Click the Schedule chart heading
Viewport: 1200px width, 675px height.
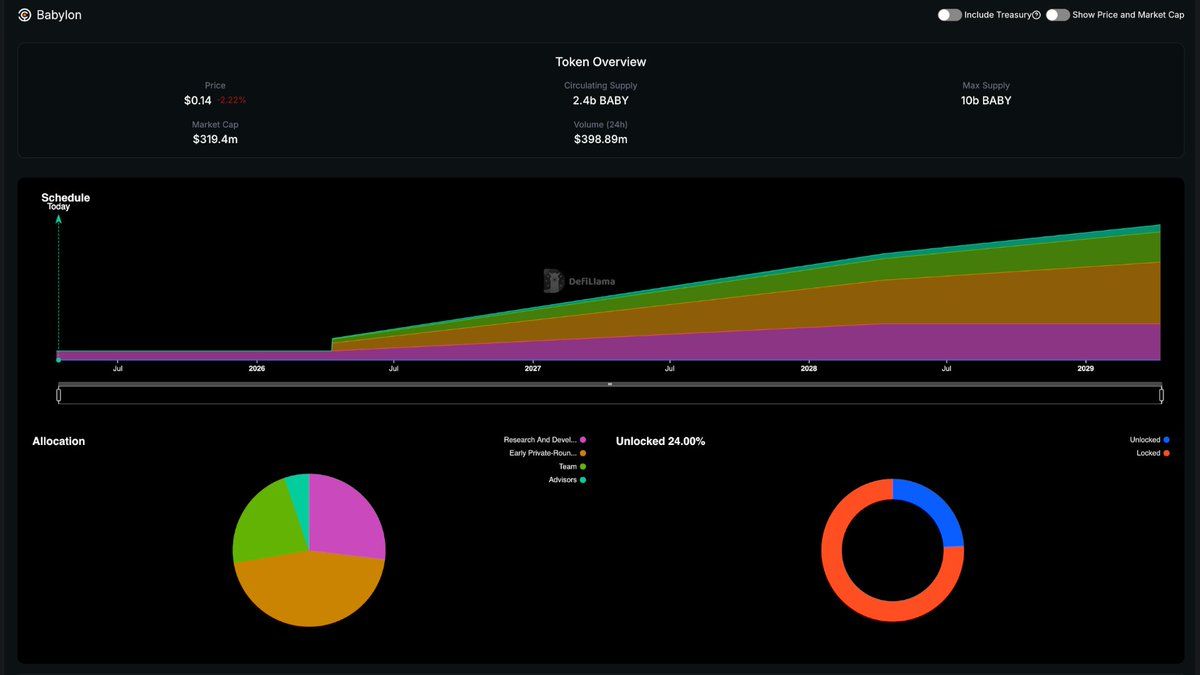pos(65,198)
